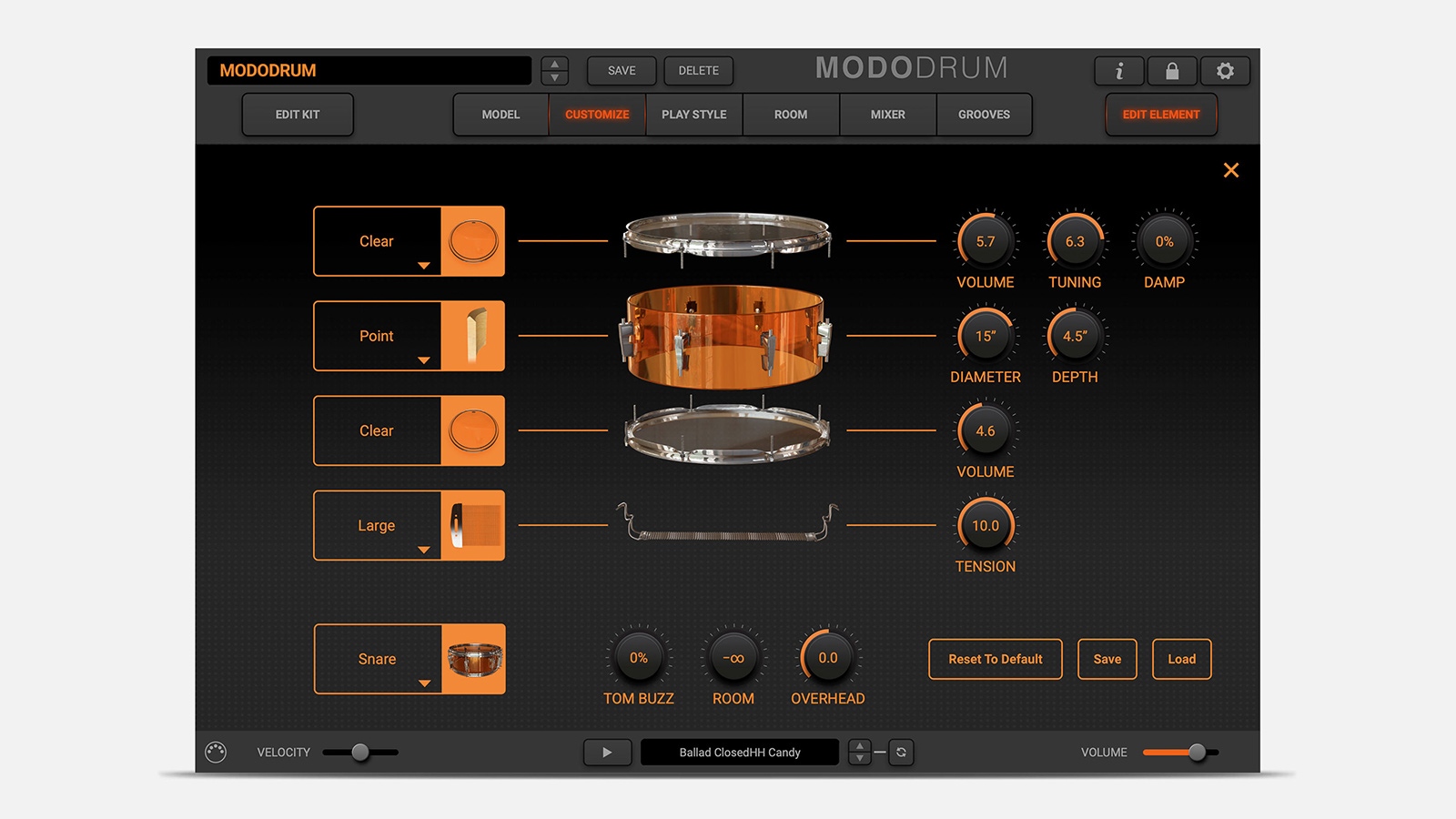Image resolution: width=1456 pixels, height=819 pixels.
Task: Toggle the EDIT ELEMENT button
Action: pos(1161,115)
